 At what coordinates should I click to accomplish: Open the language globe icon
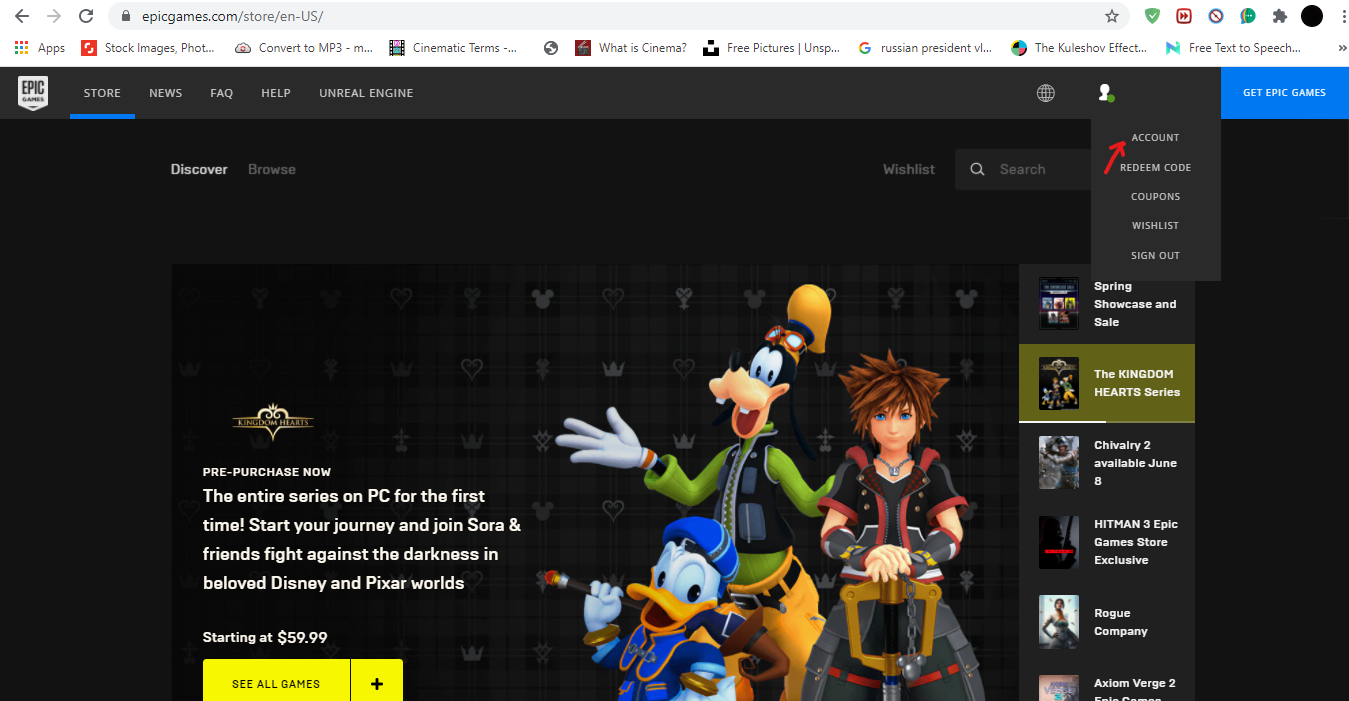click(1045, 93)
